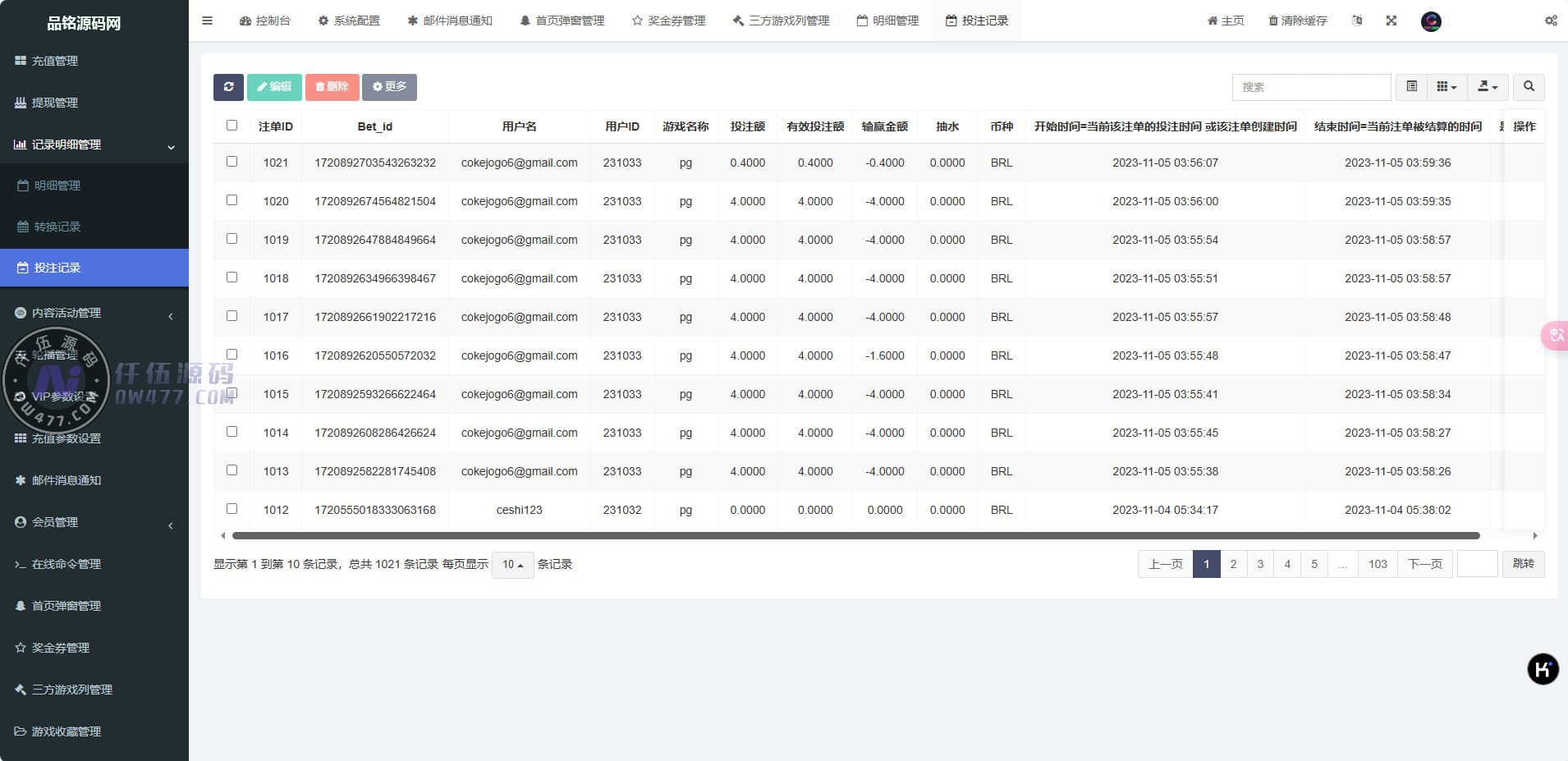Check the select-all checkbox in table header
This screenshot has width=1568, height=761.
tap(232, 126)
